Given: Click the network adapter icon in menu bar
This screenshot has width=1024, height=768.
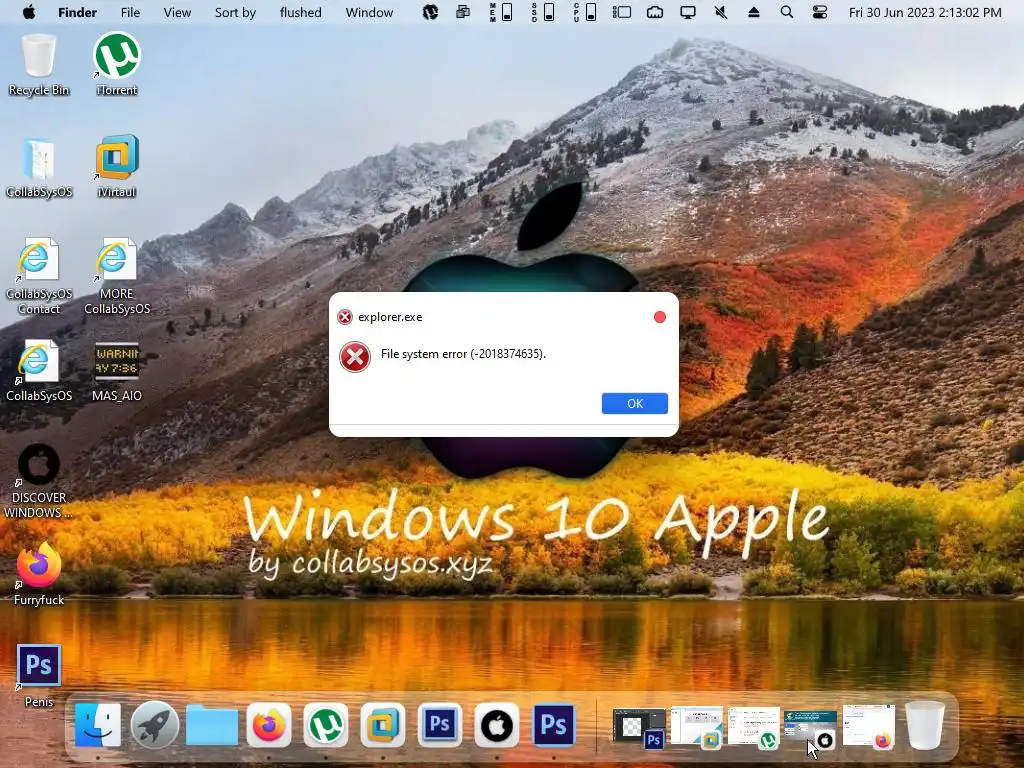Looking at the screenshot, I should point(654,12).
